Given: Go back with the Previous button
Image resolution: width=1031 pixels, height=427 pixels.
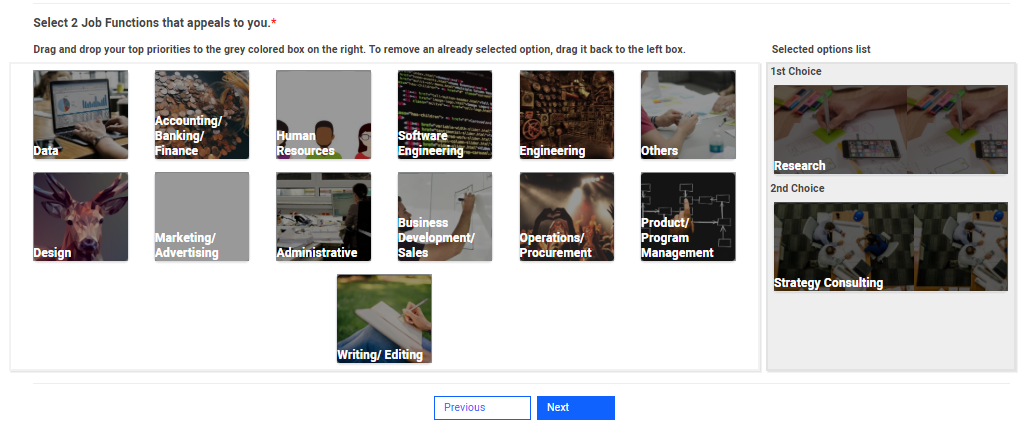Looking at the screenshot, I should 482,408.
